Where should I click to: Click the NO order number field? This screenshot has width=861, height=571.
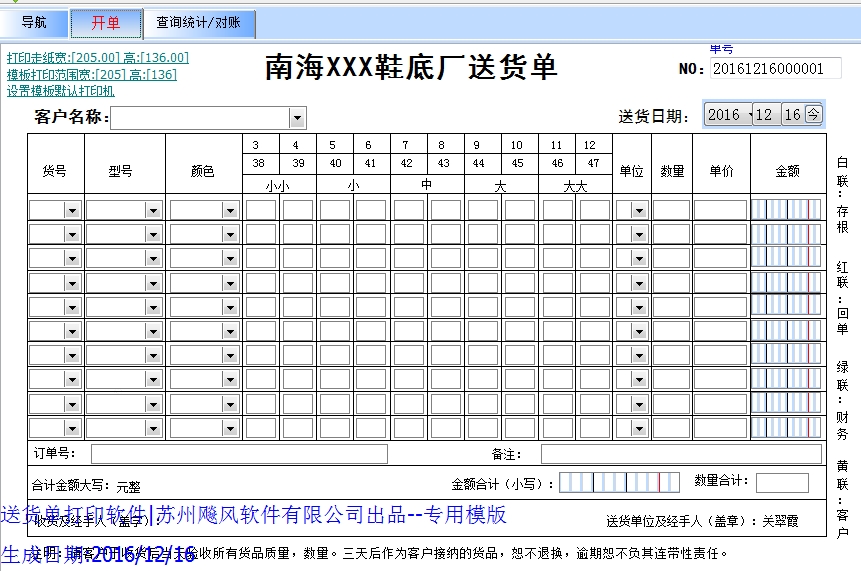(x=775, y=69)
